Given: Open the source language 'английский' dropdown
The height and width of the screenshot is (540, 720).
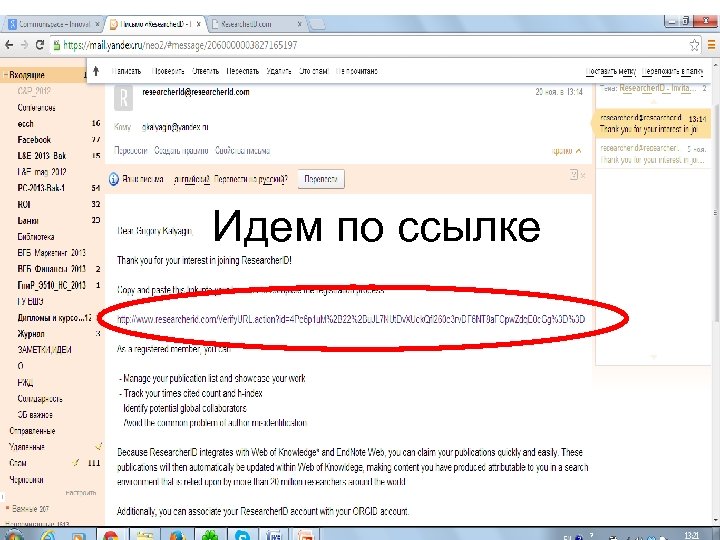Looking at the screenshot, I should click(x=191, y=179).
